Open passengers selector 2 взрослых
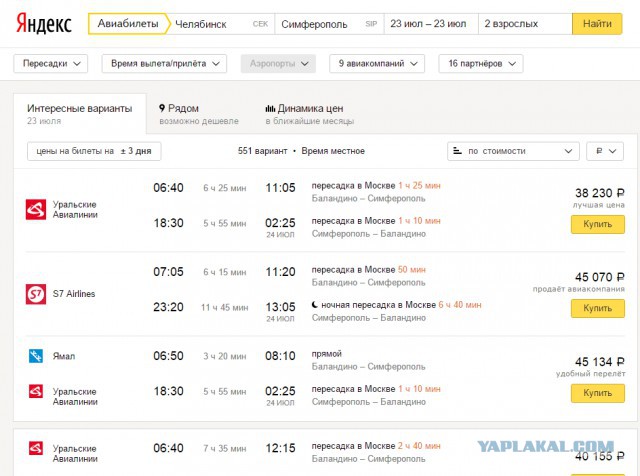The image size is (640, 476). coord(525,24)
